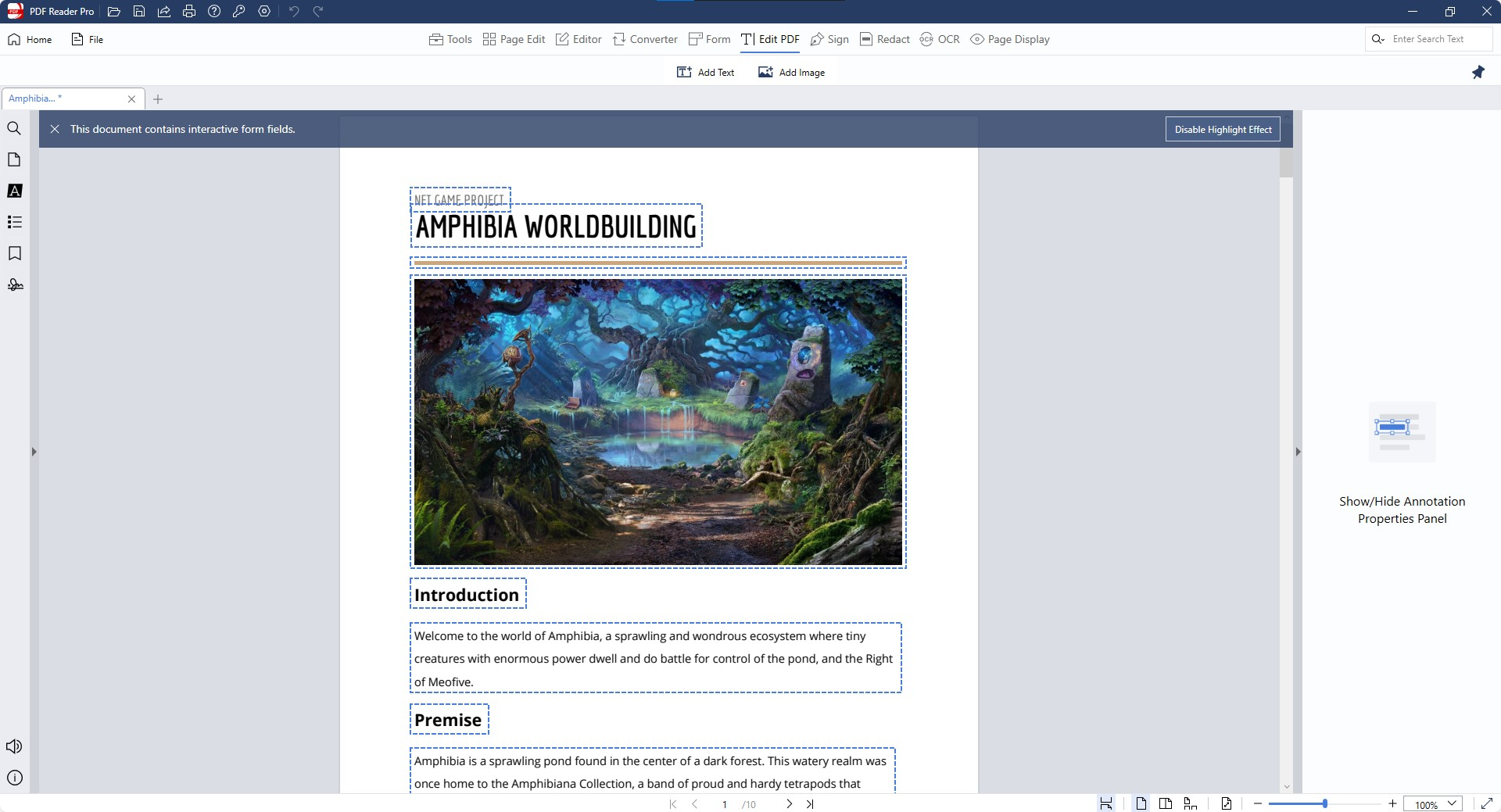Pin the toolbar with pin icon

(1478, 72)
